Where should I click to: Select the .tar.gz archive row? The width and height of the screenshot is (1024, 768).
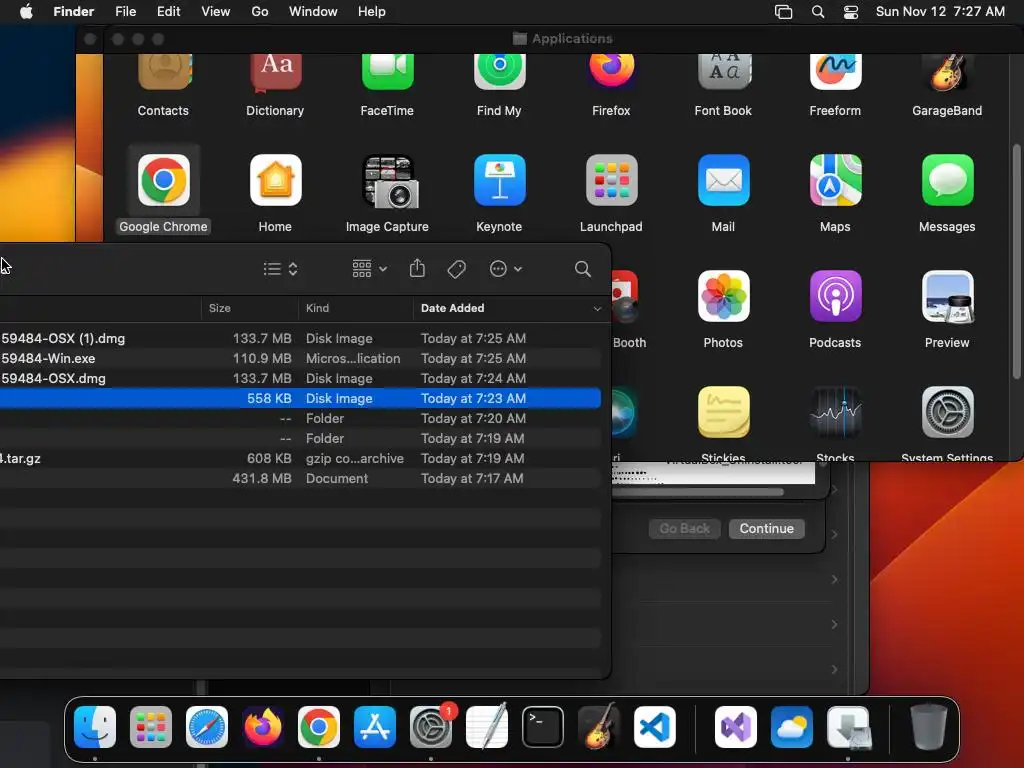299,458
